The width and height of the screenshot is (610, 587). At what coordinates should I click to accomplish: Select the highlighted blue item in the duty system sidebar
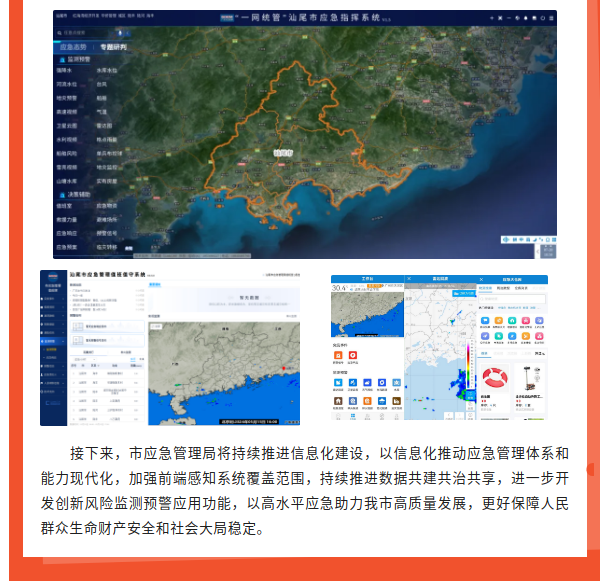[52, 341]
